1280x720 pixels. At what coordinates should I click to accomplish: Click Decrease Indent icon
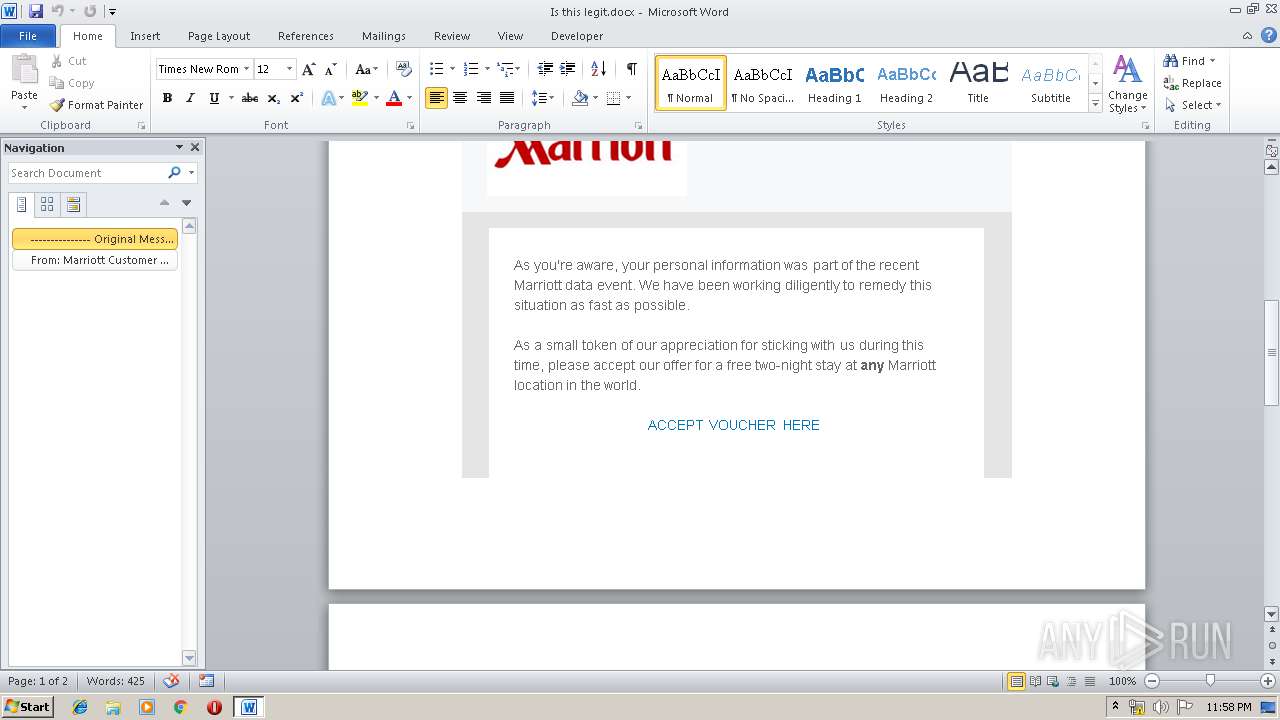545,69
